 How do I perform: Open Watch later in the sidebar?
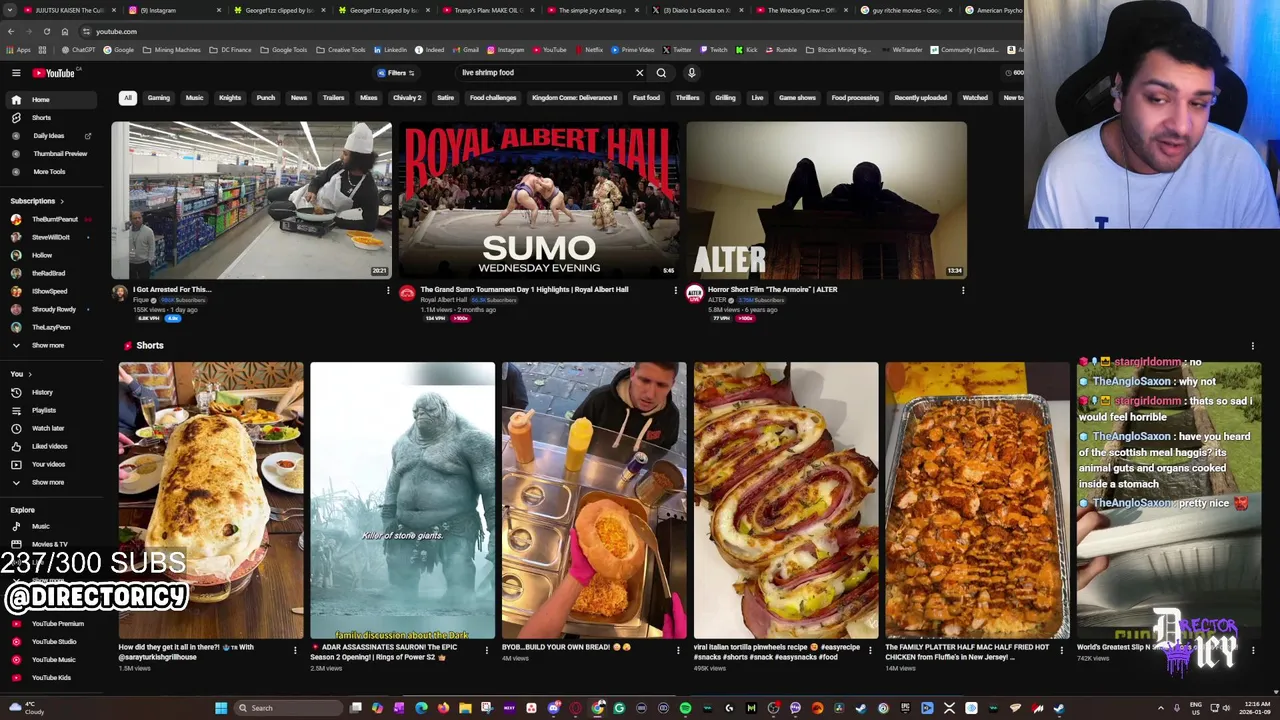tap(47, 428)
